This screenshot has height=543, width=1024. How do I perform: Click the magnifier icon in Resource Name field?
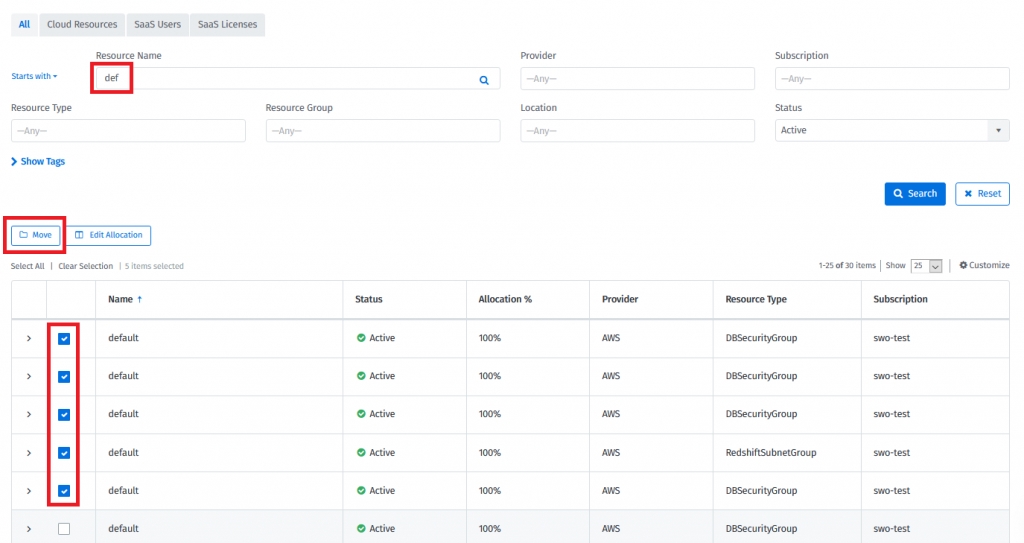[x=484, y=79]
